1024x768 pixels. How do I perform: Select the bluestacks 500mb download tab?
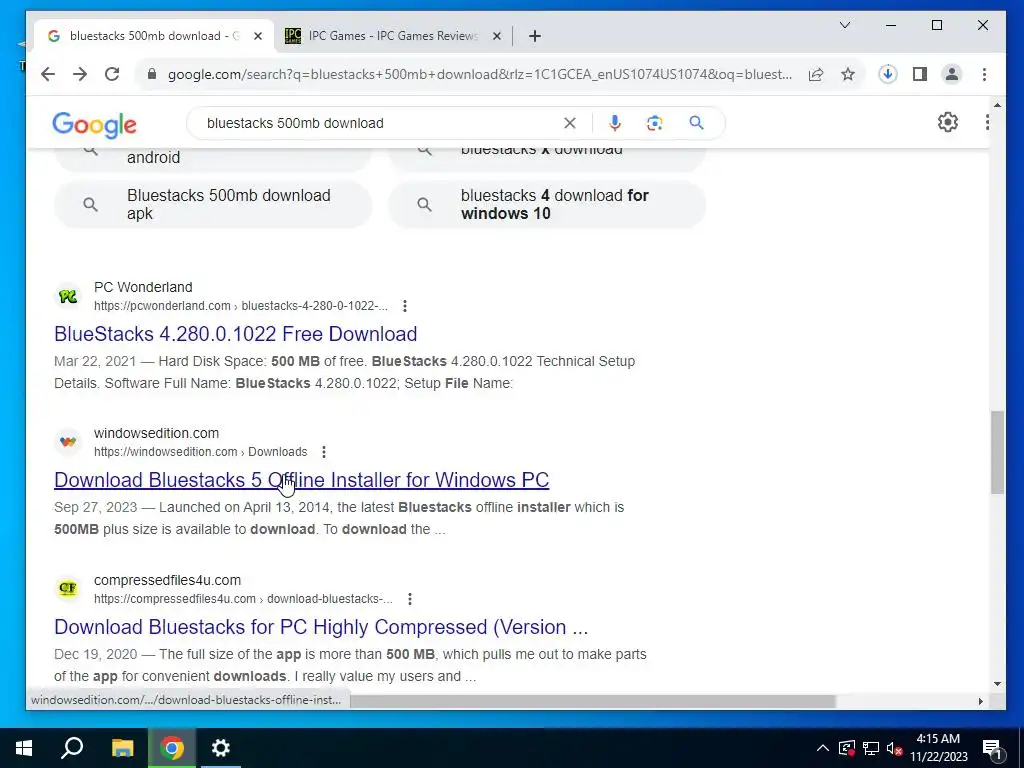[154, 36]
